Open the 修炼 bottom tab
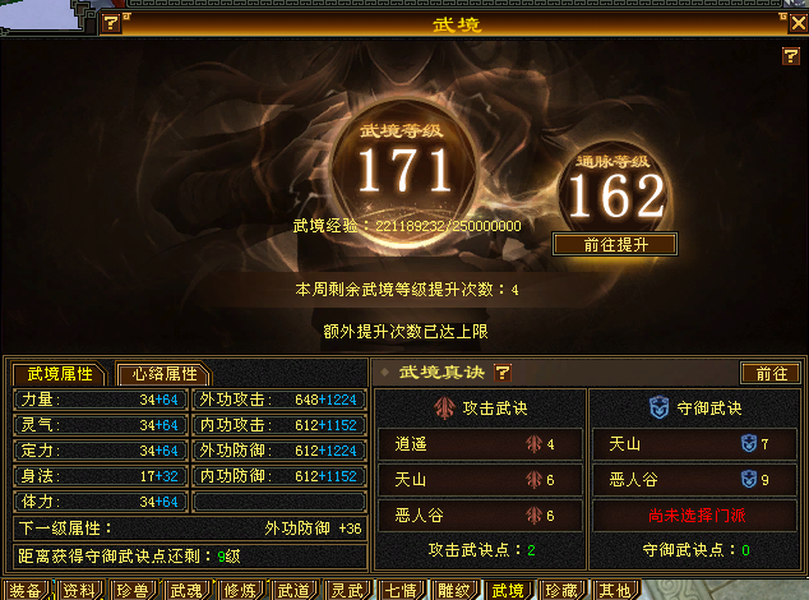This screenshot has height=600, width=809. [240, 590]
